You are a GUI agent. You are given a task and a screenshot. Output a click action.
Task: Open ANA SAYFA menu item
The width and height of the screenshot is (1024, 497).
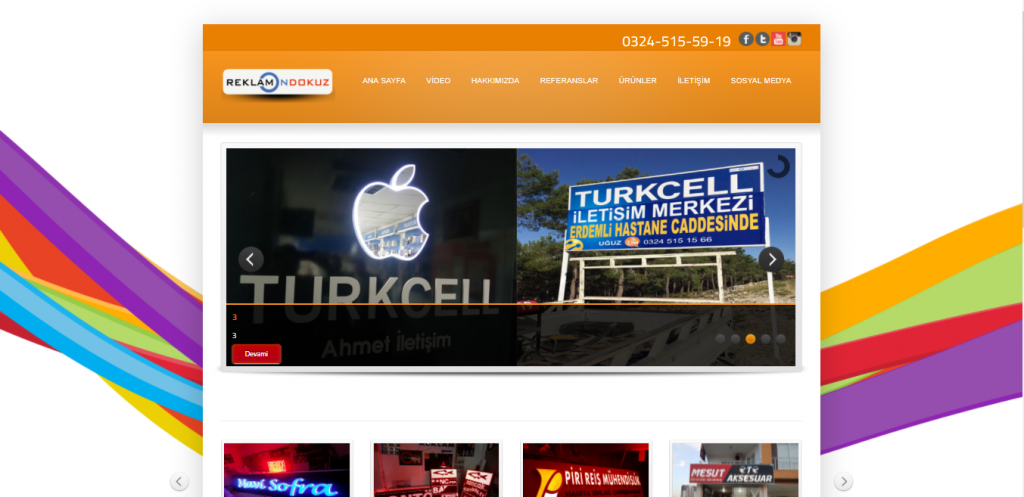[384, 81]
